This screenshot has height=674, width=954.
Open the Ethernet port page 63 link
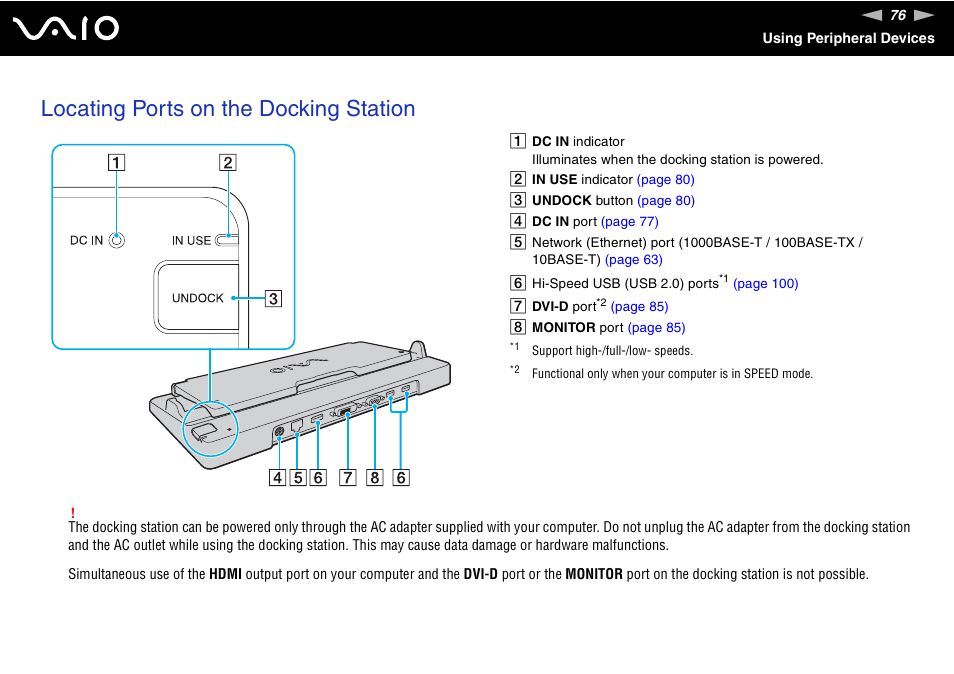(x=633, y=260)
